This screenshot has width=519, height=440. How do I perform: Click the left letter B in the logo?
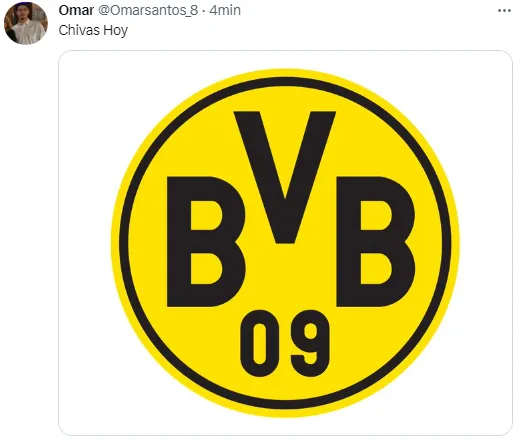coord(206,242)
